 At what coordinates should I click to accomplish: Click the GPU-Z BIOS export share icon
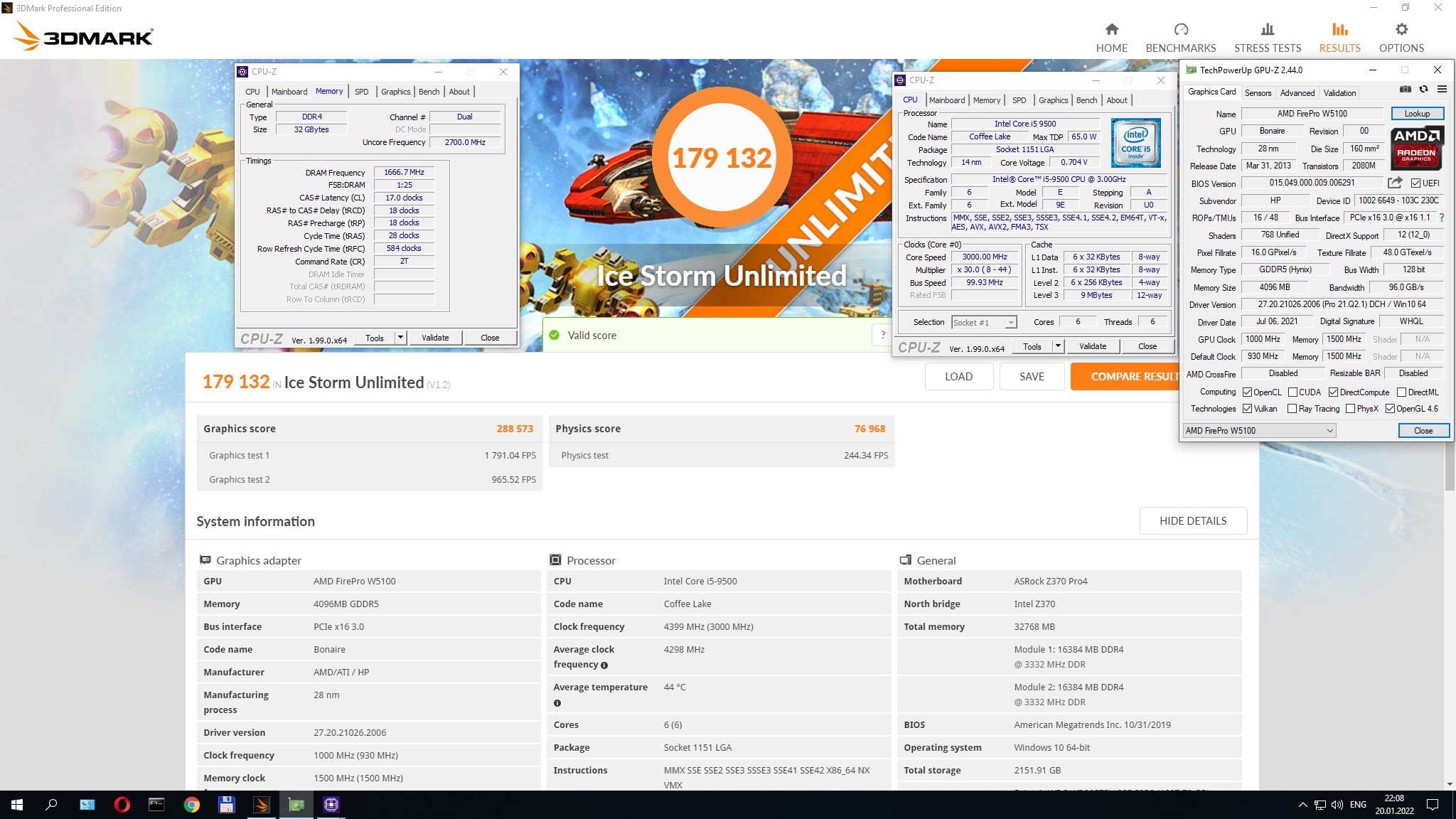(x=1395, y=183)
